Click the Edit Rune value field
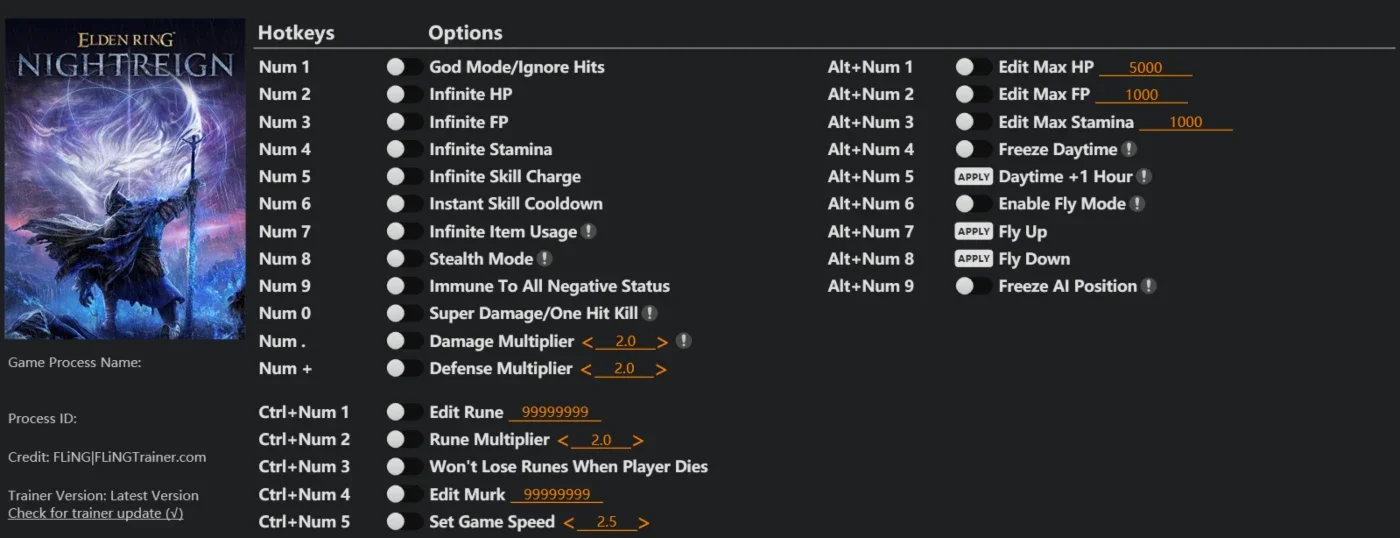Image resolution: width=1400 pixels, height=538 pixels. click(555, 412)
